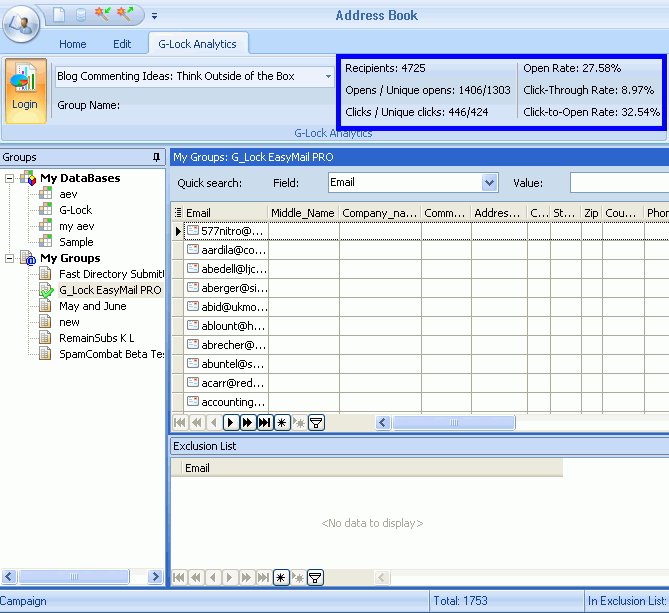This screenshot has height=613, width=669.
Task: Sort by the Middle_Name column header
Action: (x=303, y=212)
